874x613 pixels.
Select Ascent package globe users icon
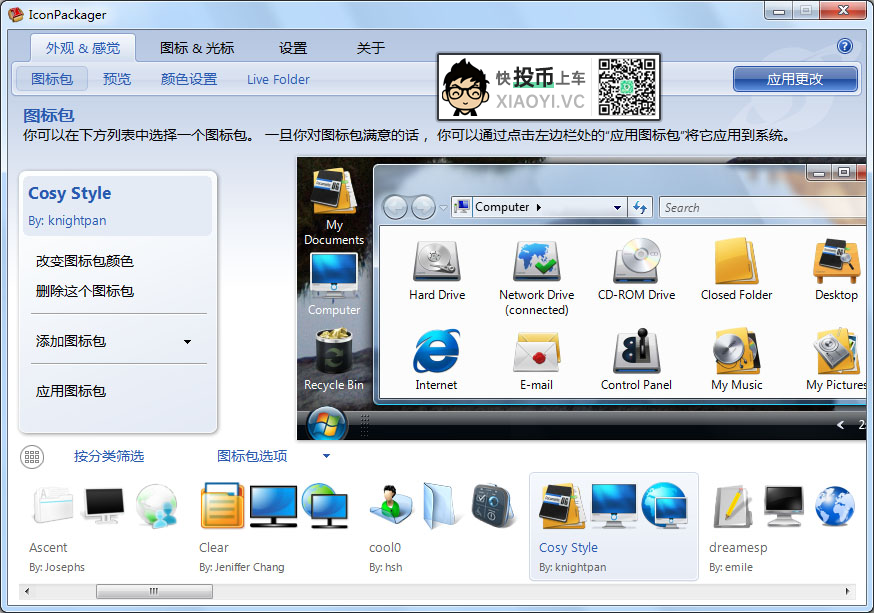click(x=157, y=506)
